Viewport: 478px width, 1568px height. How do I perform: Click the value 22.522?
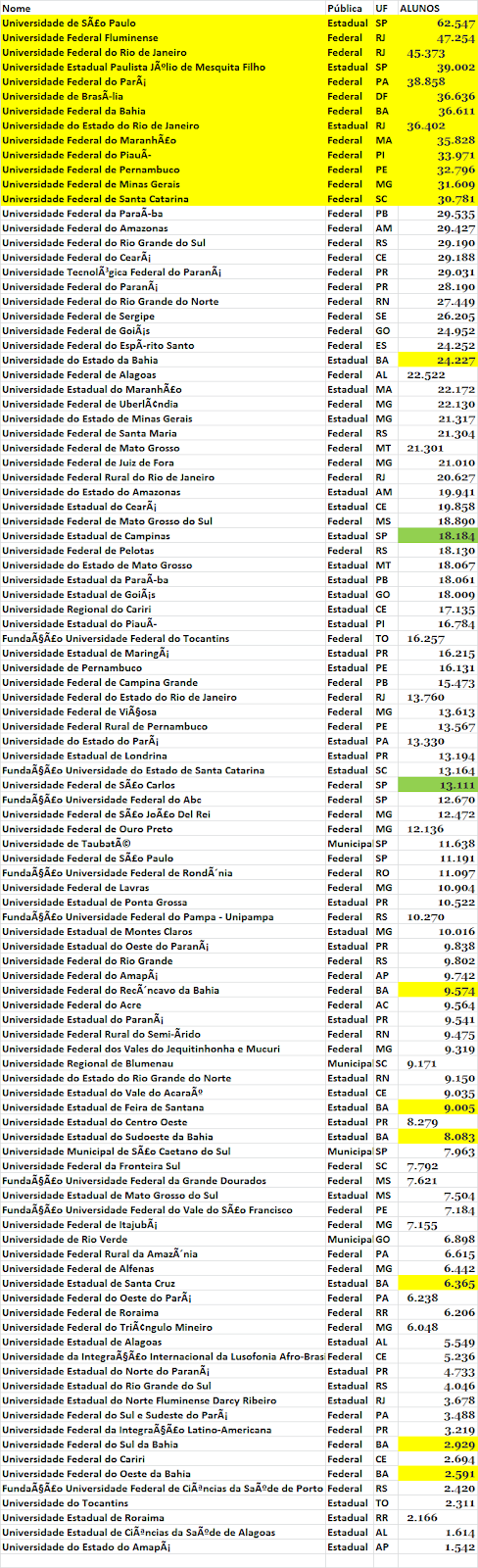(x=425, y=375)
